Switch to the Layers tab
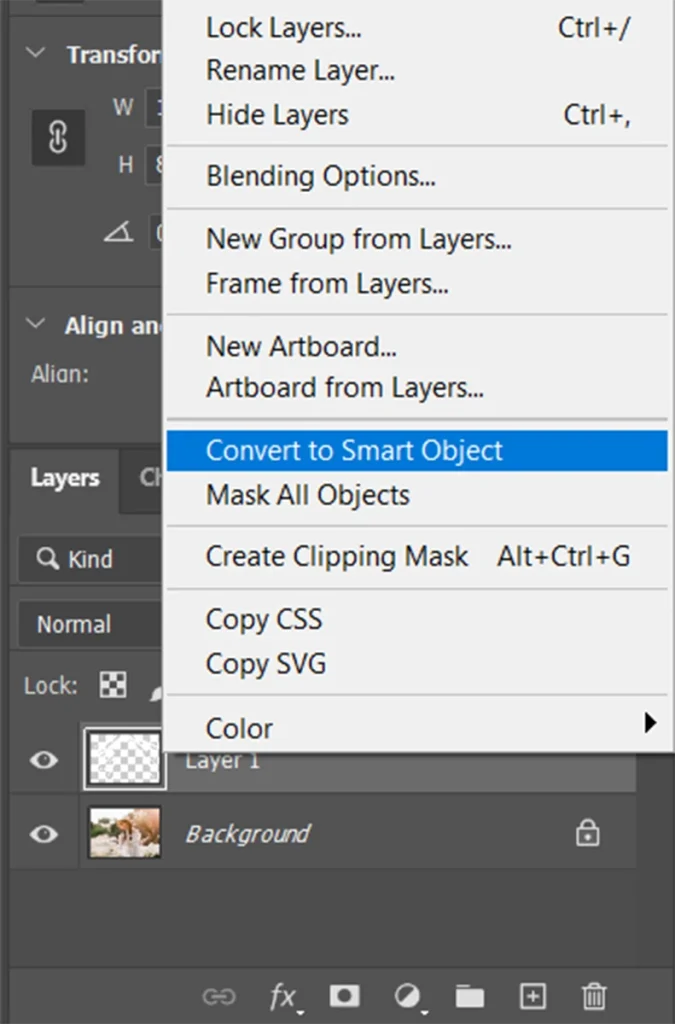Image resolution: width=675 pixels, height=1024 pixels. 64,478
